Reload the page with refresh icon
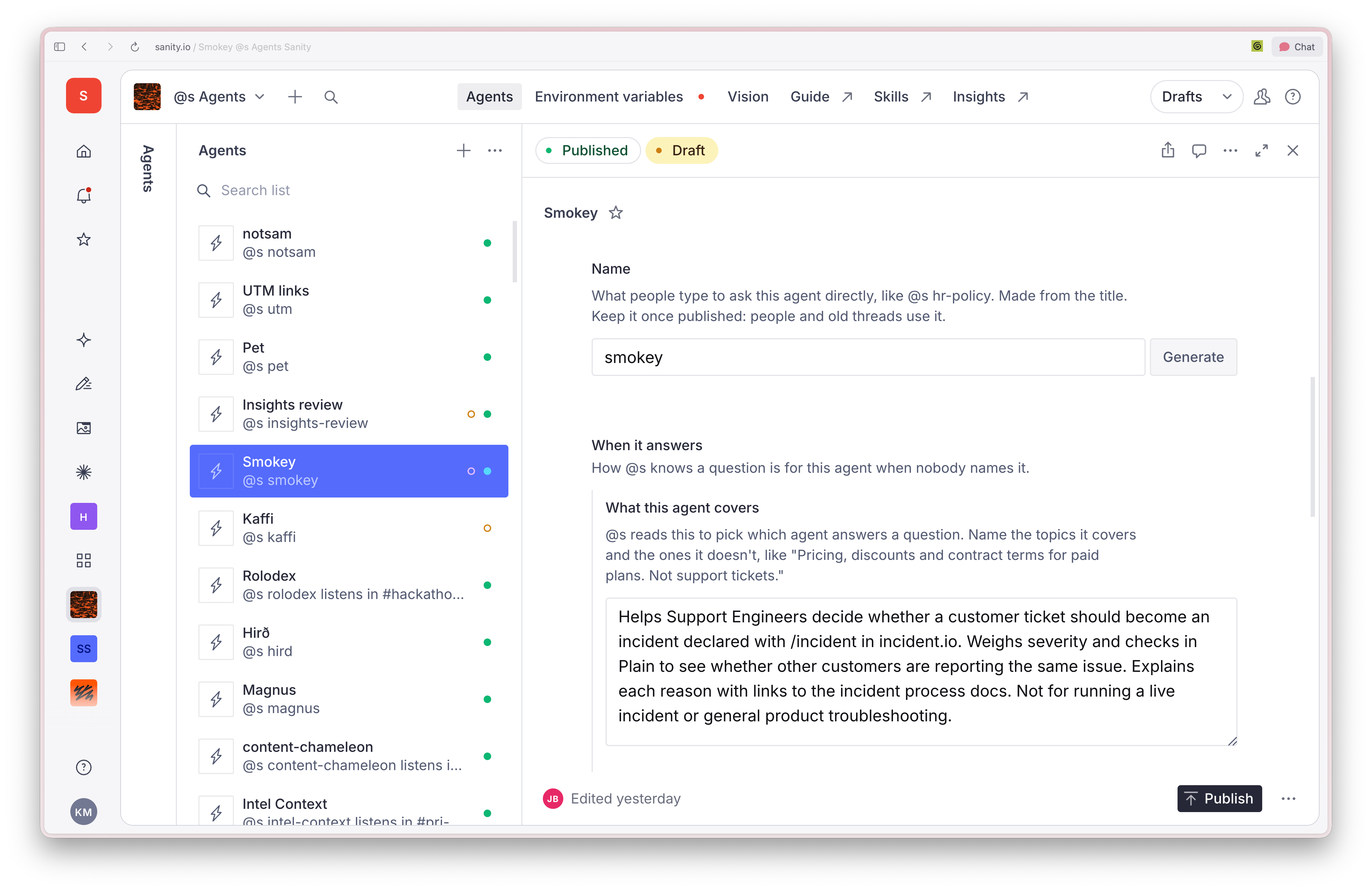 135,47
